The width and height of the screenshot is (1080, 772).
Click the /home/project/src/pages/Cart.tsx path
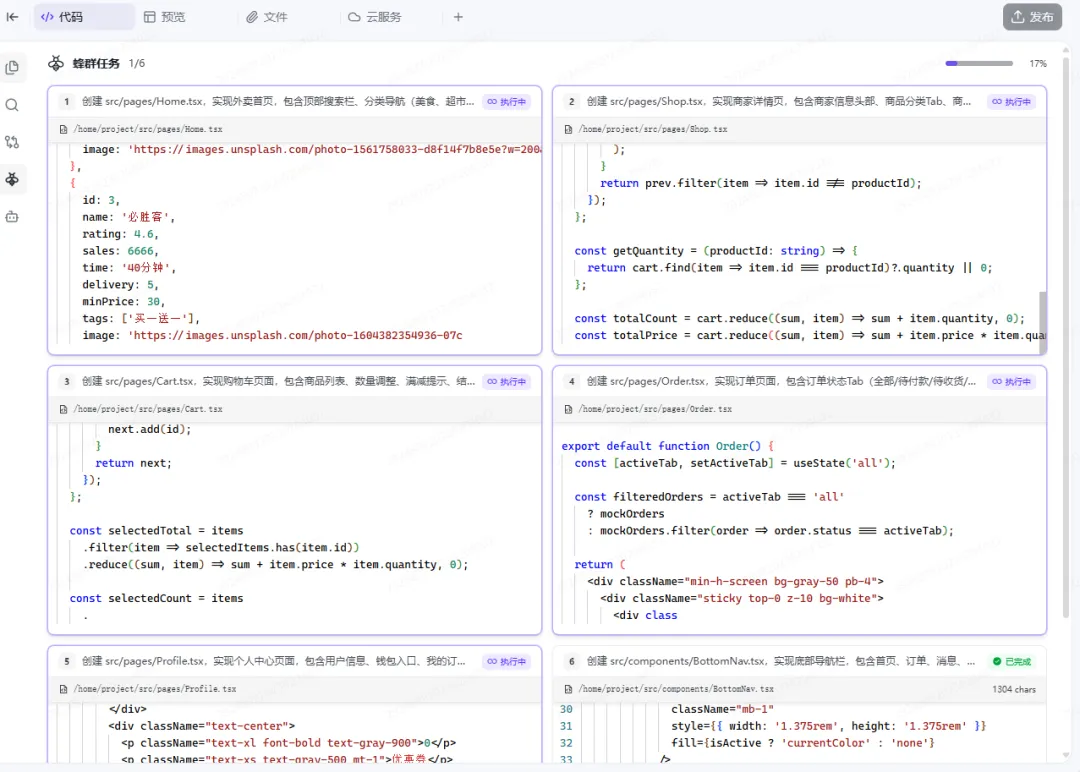(x=148, y=409)
